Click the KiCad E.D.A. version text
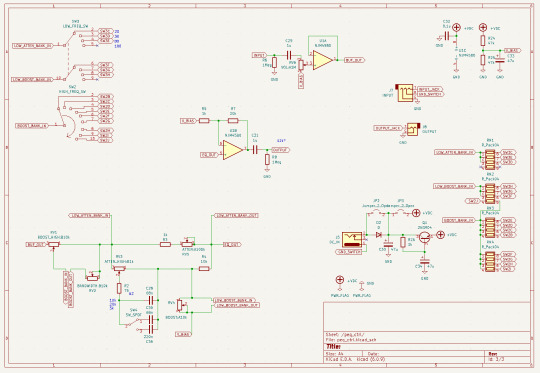Viewport: 540px width, 373px height. [x=355, y=359]
